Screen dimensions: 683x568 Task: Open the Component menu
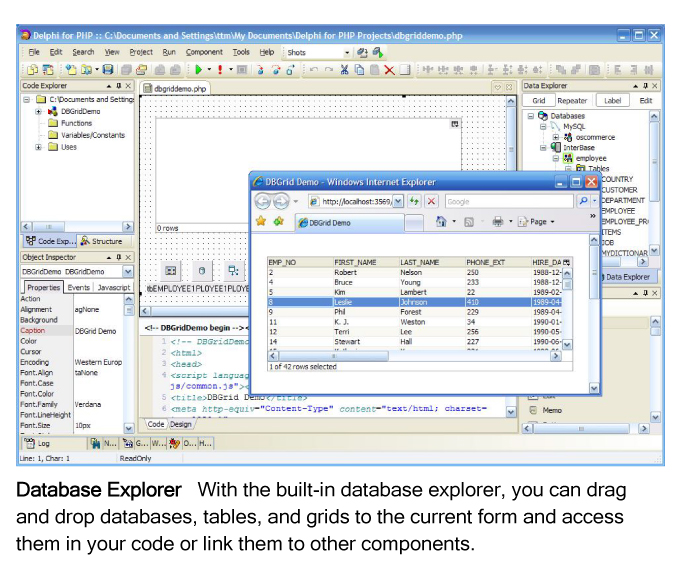(204, 52)
